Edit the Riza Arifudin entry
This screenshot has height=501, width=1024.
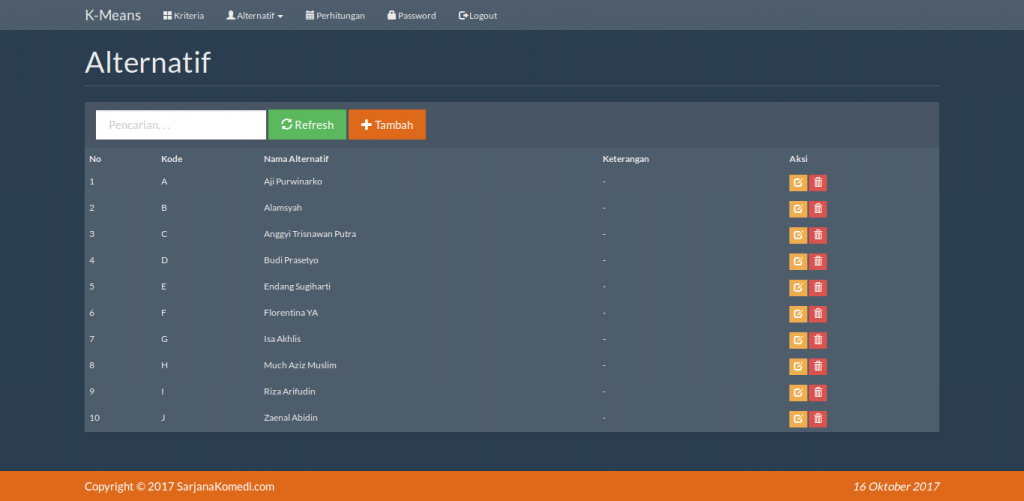[798, 393]
